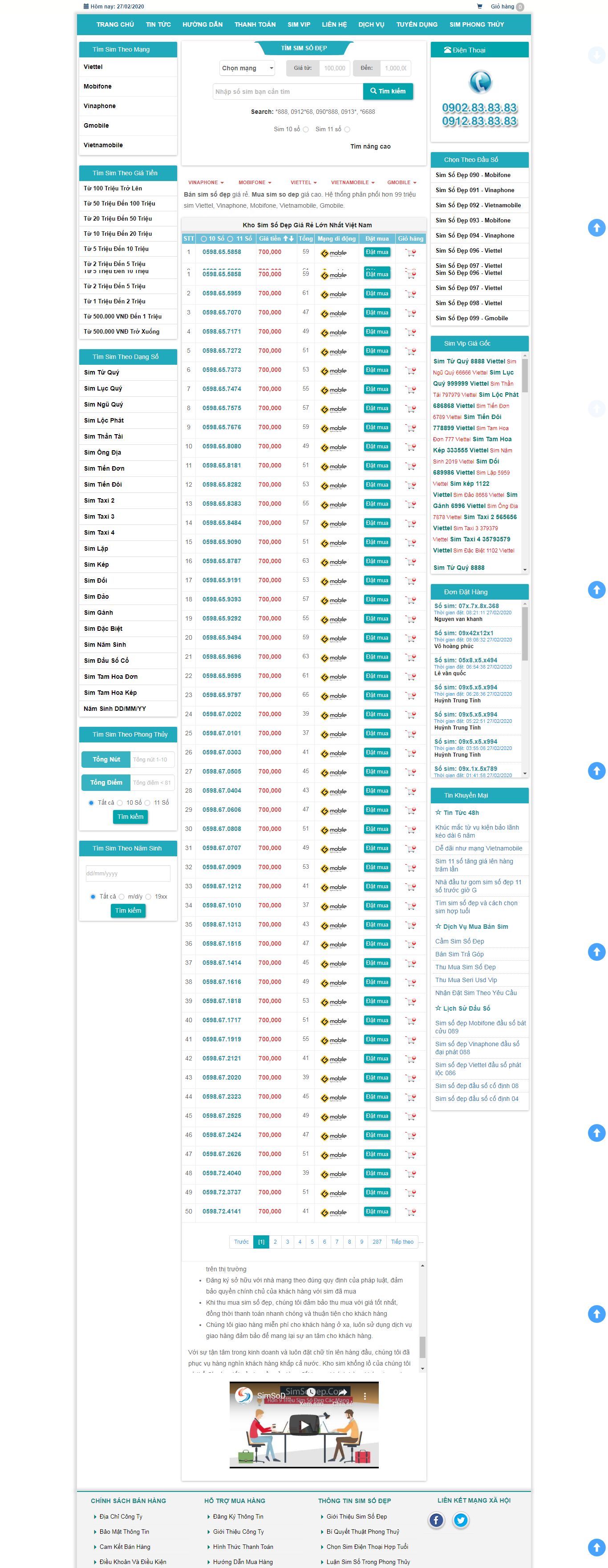Select the Sim 10 số radio in search
The height and width of the screenshot is (1568, 608).
pos(306,129)
